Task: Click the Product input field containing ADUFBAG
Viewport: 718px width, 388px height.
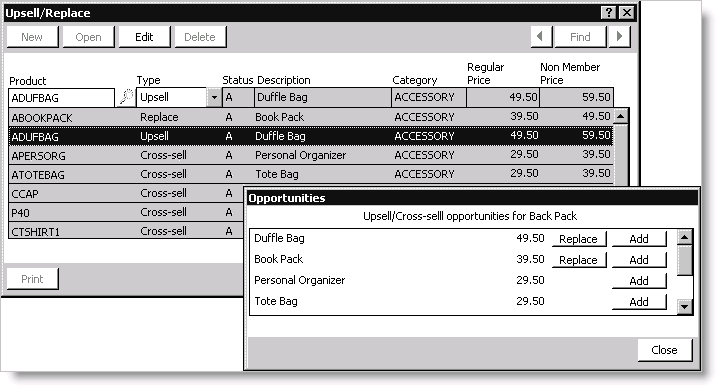Action: click(x=61, y=98)
